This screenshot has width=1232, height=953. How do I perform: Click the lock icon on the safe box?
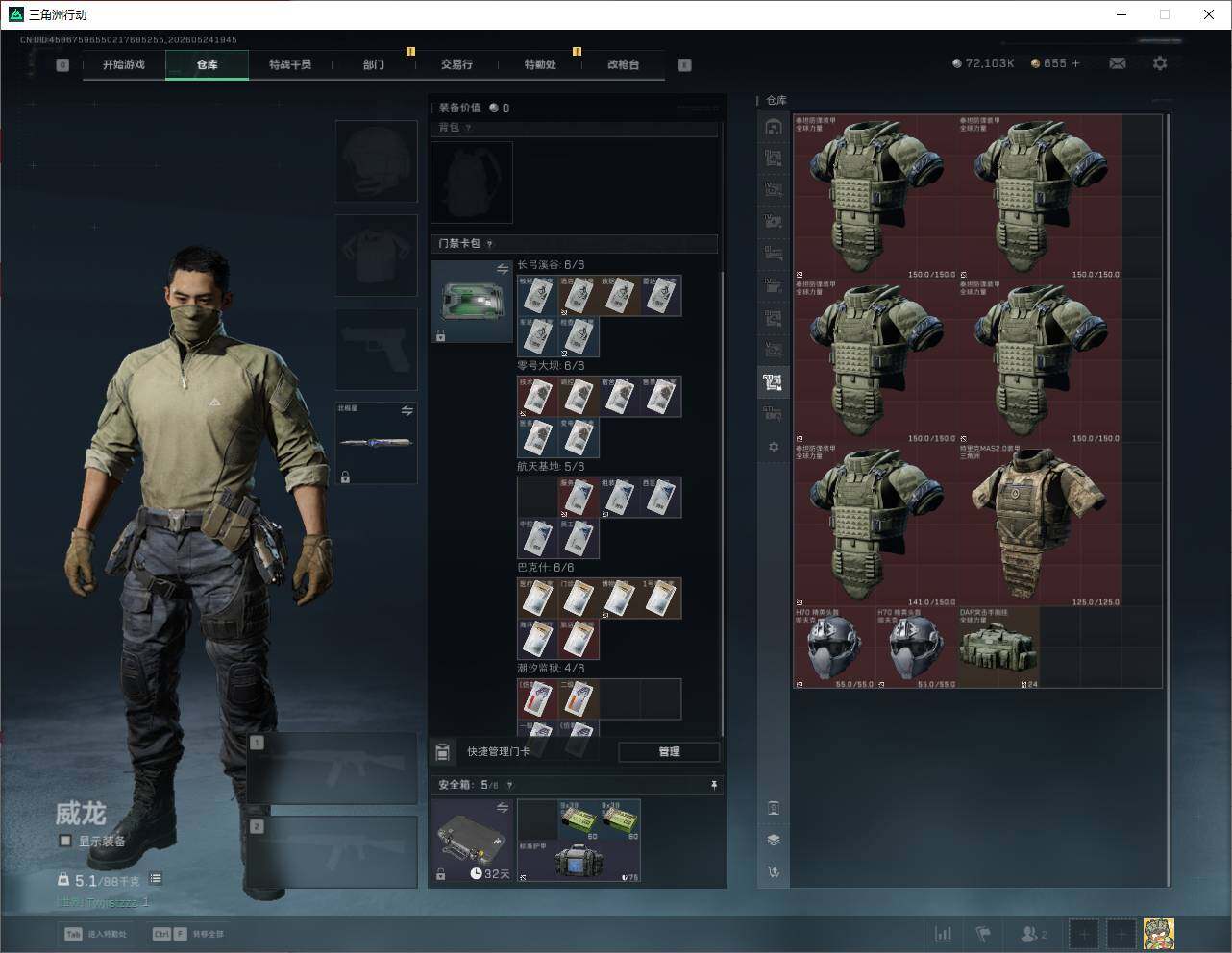tap(440, 874)
